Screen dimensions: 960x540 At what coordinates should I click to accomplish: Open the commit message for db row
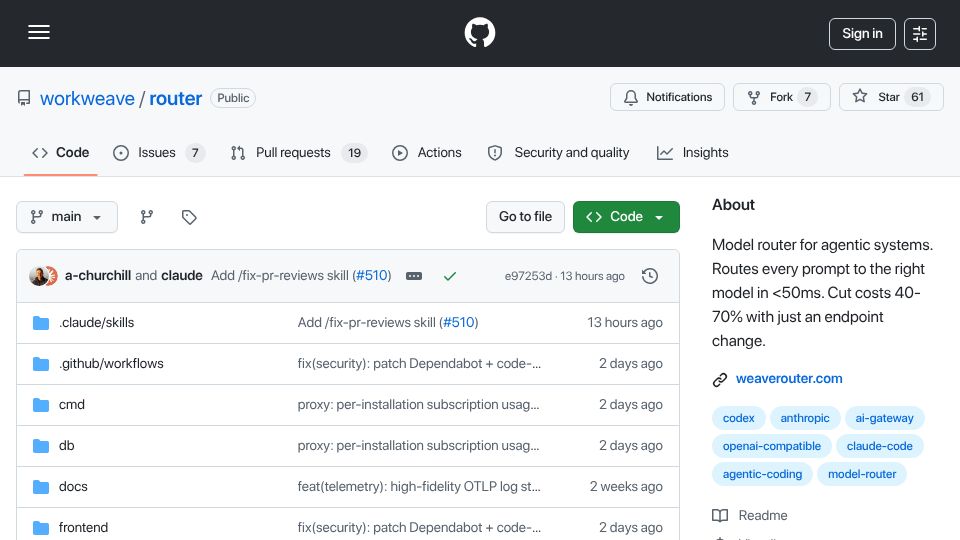(x=418, y=446)
